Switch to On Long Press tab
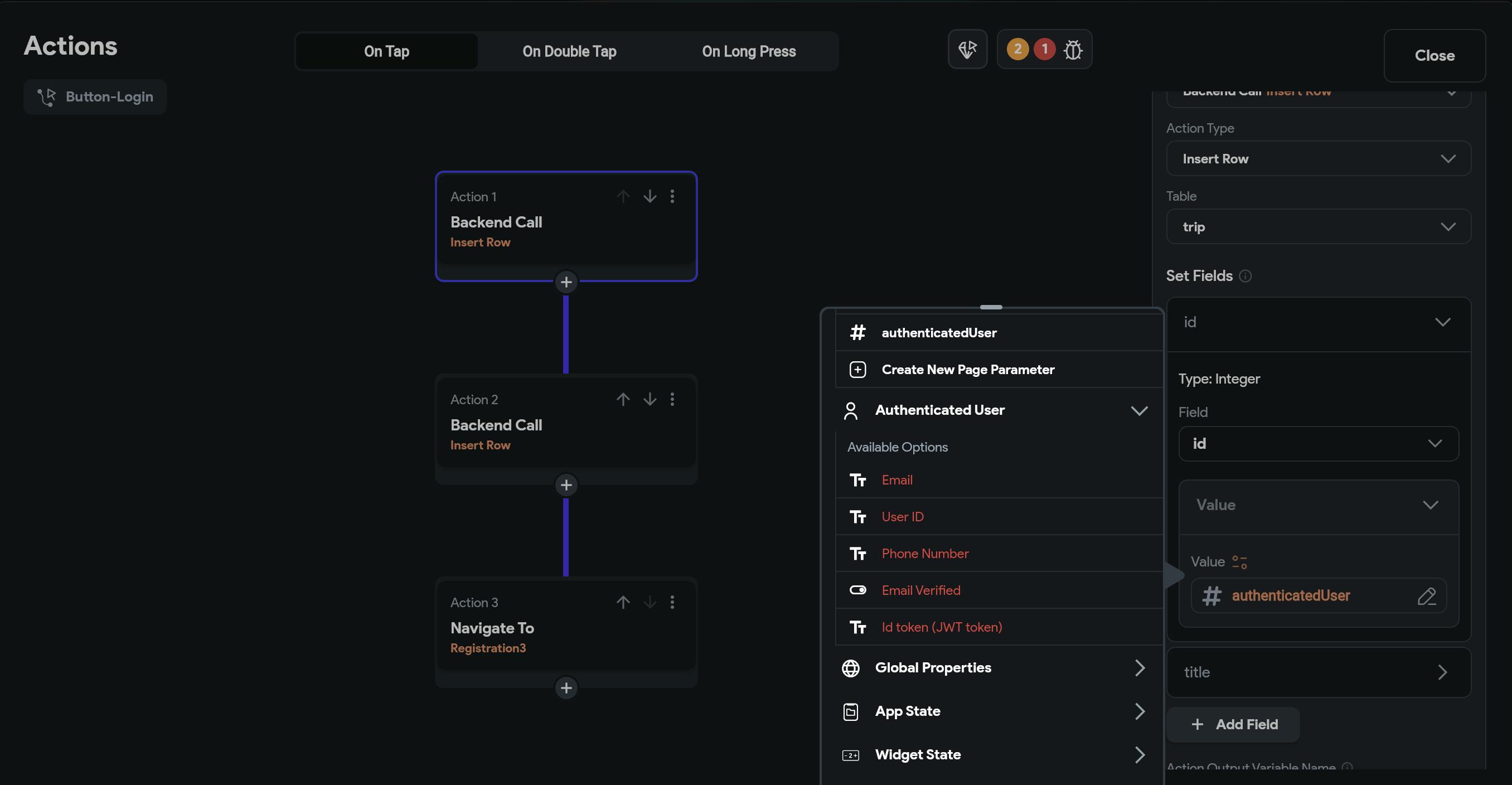Screen dimensions: 1512x785 (x=748, y=52)
